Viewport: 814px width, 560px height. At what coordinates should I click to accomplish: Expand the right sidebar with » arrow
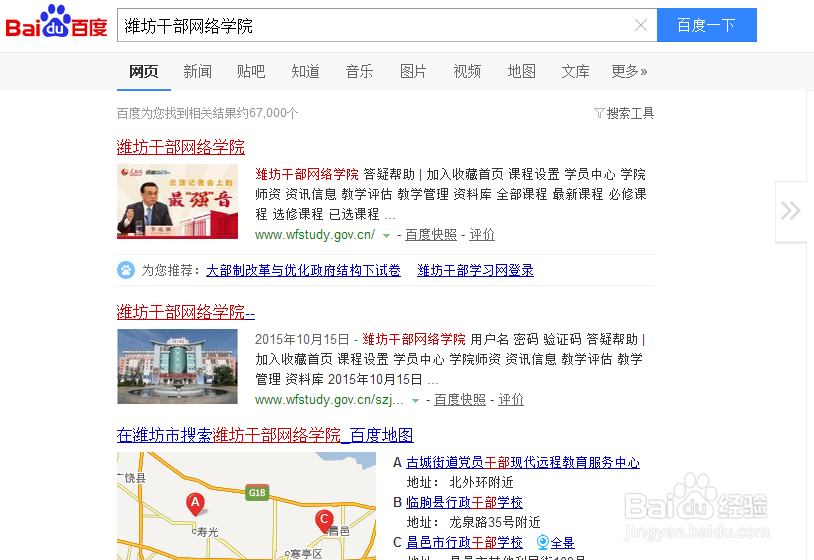[791, 211]
